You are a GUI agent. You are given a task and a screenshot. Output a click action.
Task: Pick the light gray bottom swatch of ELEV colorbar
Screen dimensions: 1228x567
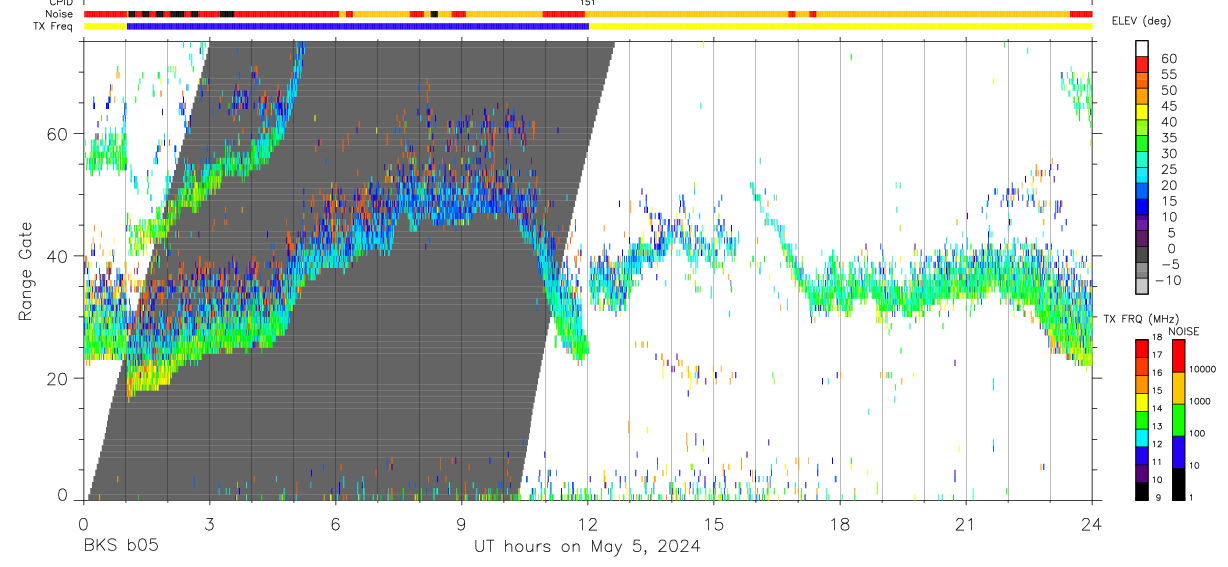[1142, 287]
